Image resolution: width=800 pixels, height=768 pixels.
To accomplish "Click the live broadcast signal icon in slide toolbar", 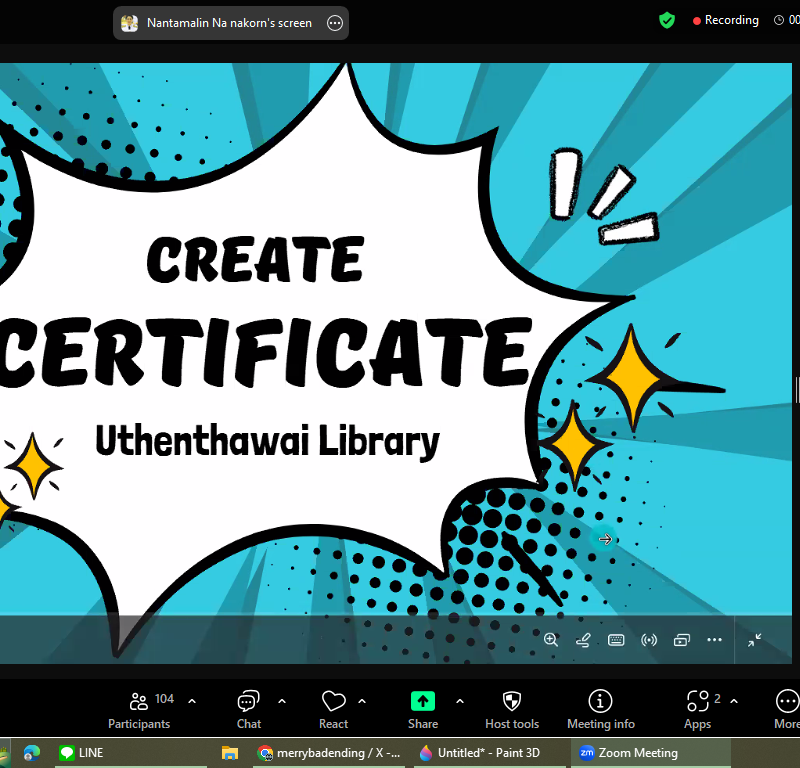I will point(648,639).
